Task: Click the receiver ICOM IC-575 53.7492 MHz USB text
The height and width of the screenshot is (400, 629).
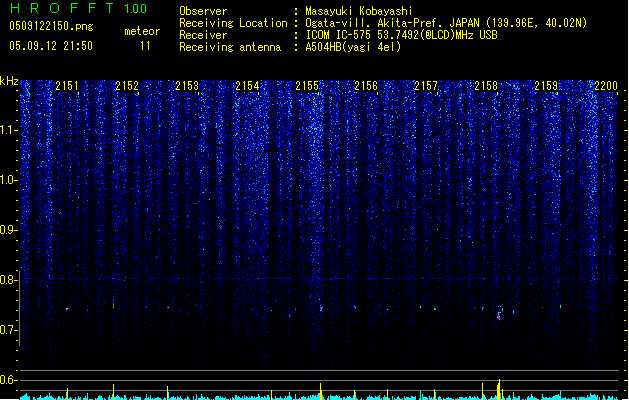Action: coord(401,35)
